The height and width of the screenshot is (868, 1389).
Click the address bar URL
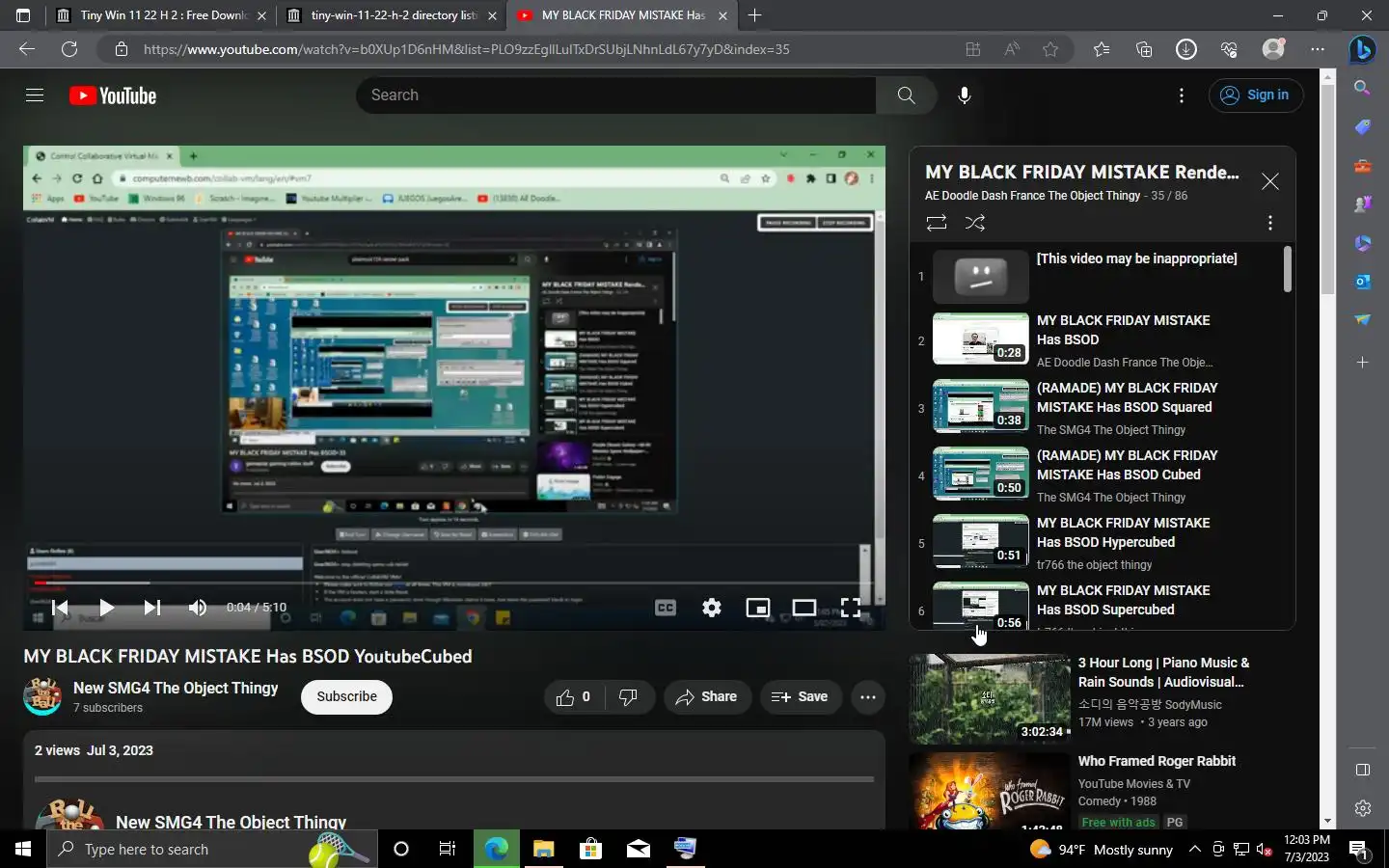[x=467, y=49]
